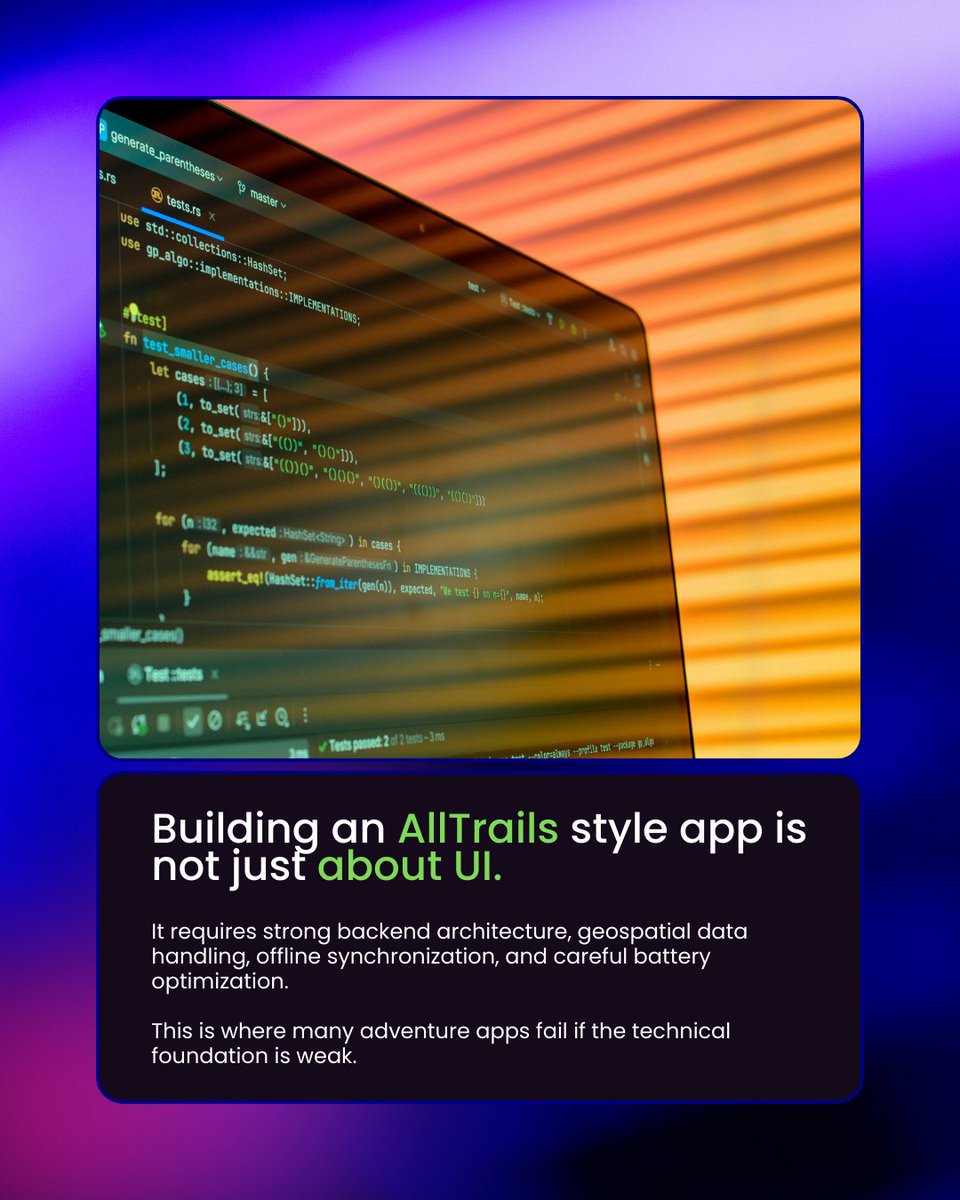Click the 'for (n' loop line
Image resolution: width=960 pixels, height=1200 pixels.
pos(277,533)
